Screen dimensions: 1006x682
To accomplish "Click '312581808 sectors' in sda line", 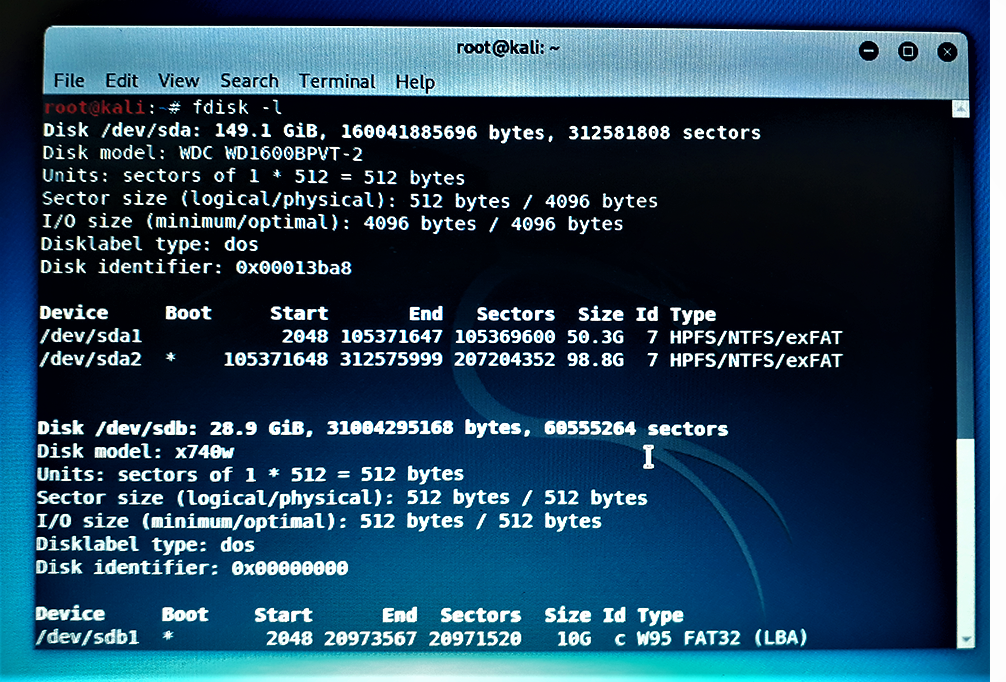I will 664,133.
